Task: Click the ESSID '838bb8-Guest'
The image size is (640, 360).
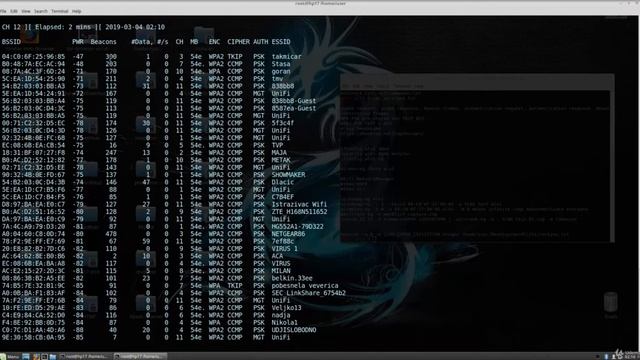Action: [294, 101]
